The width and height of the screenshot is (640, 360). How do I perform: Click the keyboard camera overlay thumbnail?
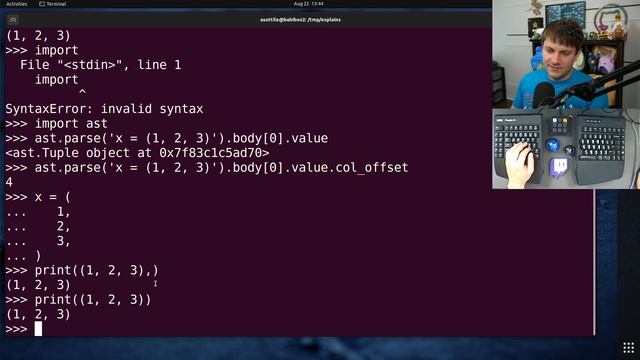pos(566,149)
